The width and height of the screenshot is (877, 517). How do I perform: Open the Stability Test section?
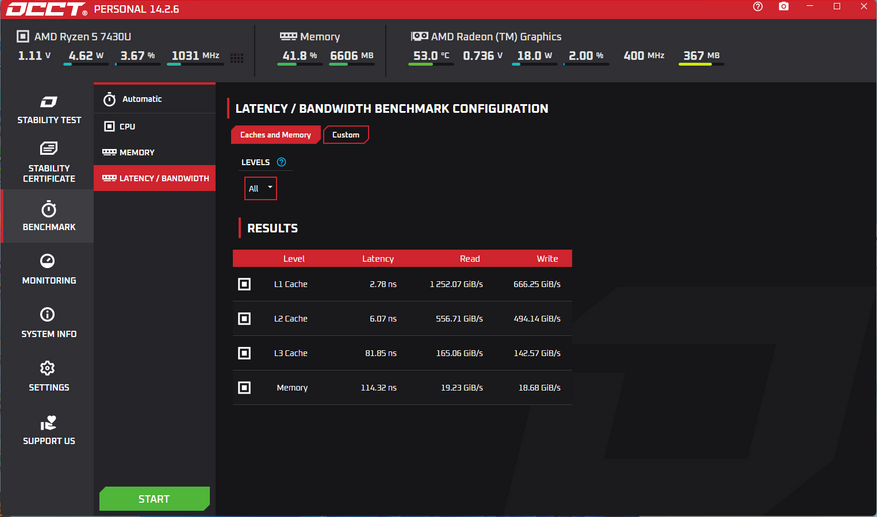[x=49, y=110]
